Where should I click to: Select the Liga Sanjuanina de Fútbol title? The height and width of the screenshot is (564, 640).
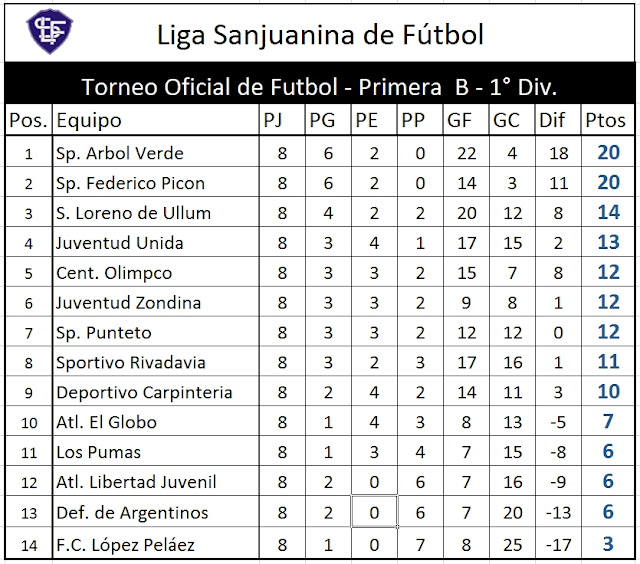(x=320, y=35)
